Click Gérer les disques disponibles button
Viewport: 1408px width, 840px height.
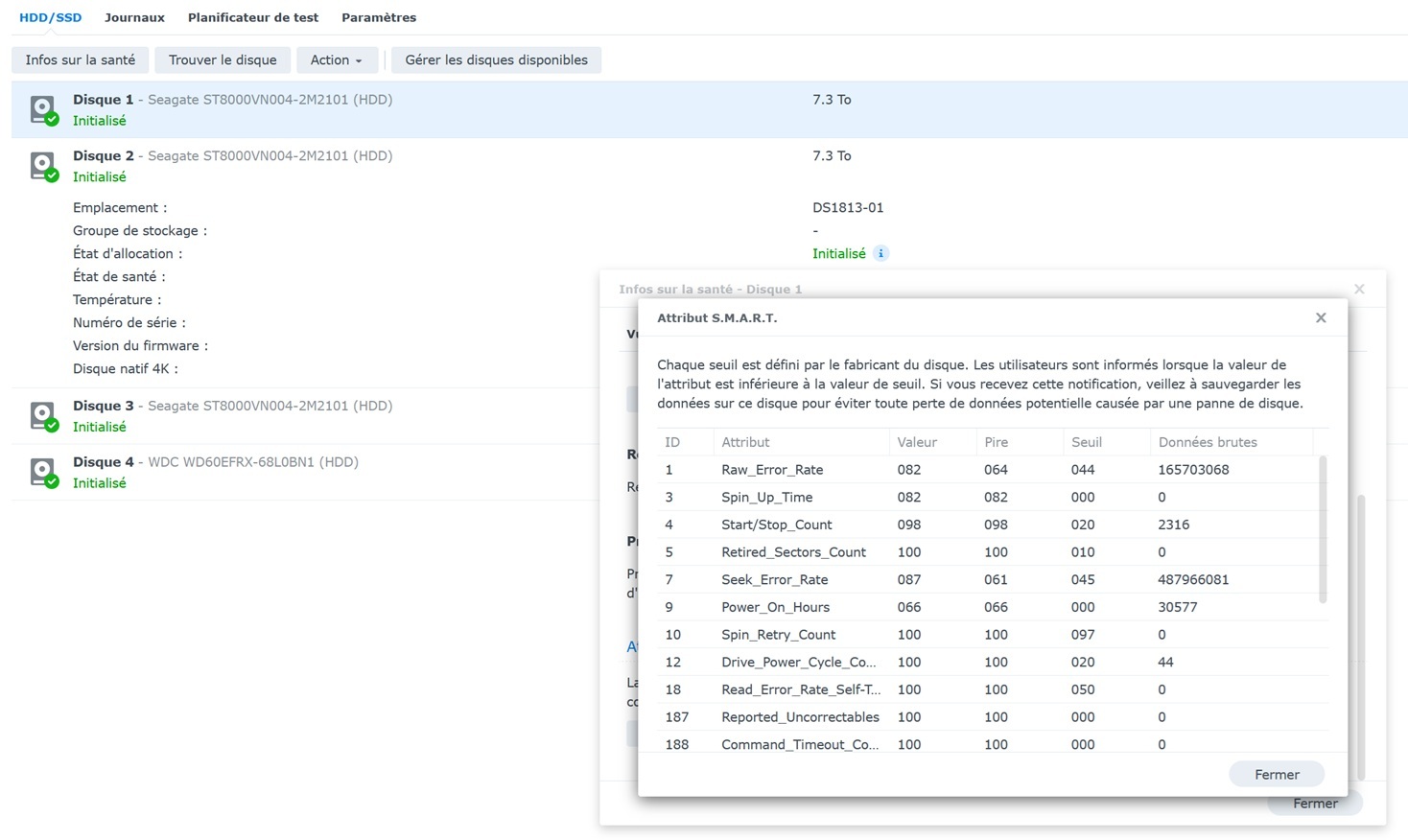pyautogui.click(x=496, y=59)
